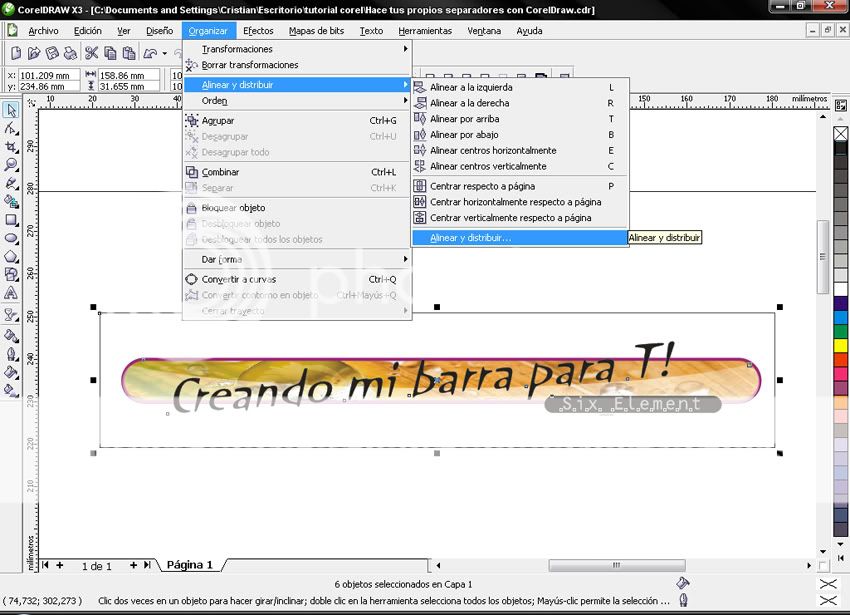The height and width of the screenshot is (615, 850).
Task: Select the Ellipse tool
Action: click(x=11, y=238)
